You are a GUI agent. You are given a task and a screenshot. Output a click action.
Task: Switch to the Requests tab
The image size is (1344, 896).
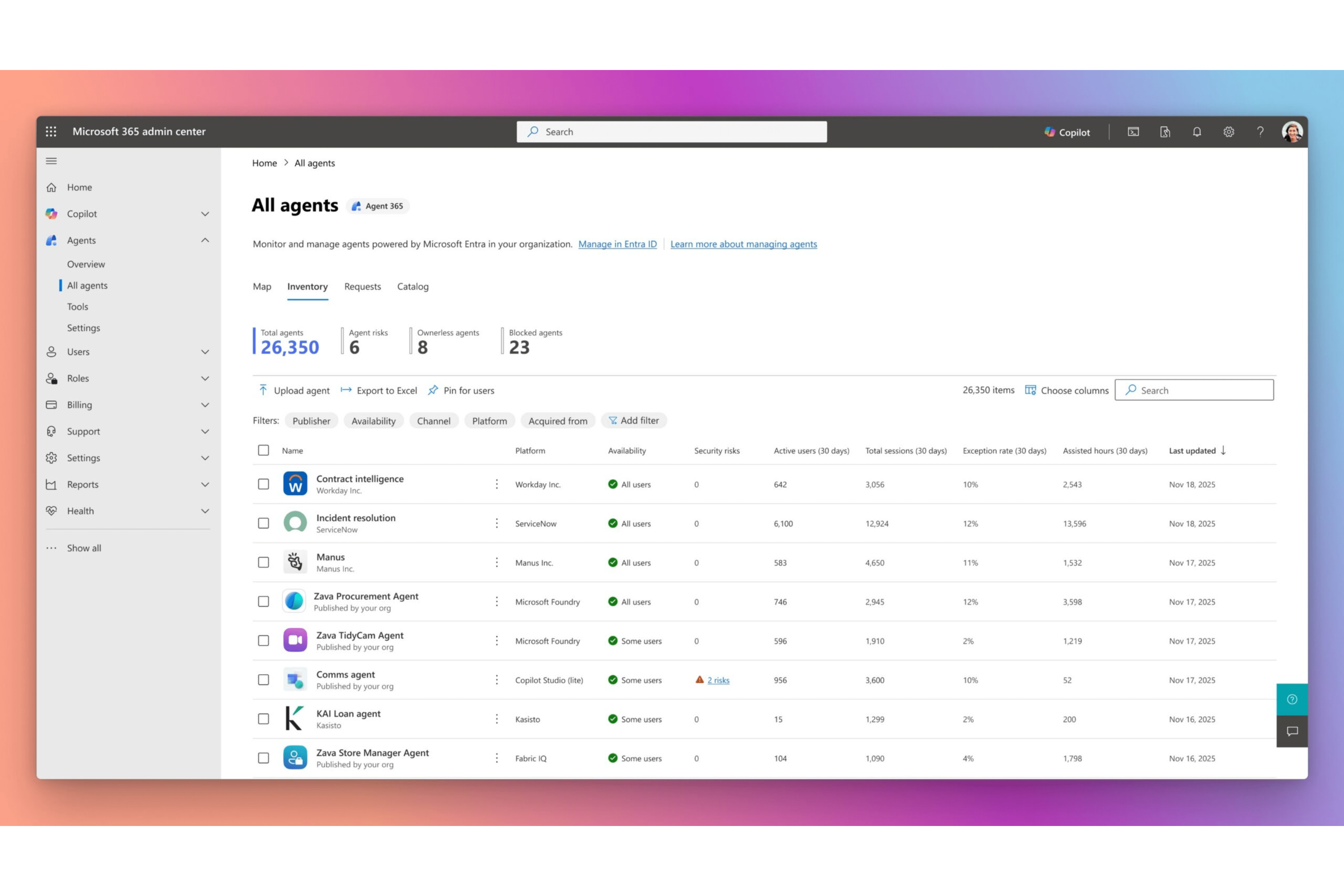click(362, 286)
